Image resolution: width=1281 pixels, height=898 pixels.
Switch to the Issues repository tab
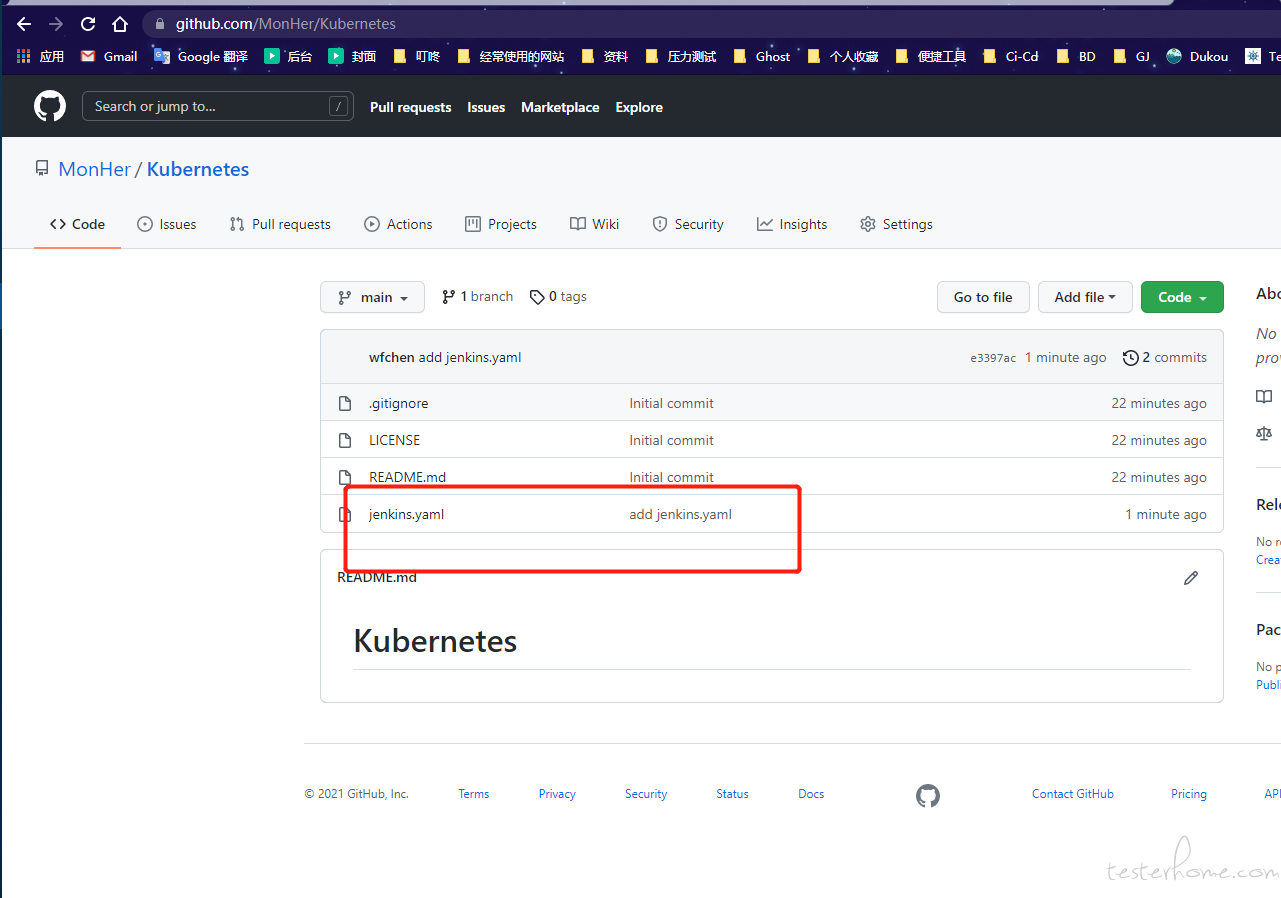[x=167, y=224]
